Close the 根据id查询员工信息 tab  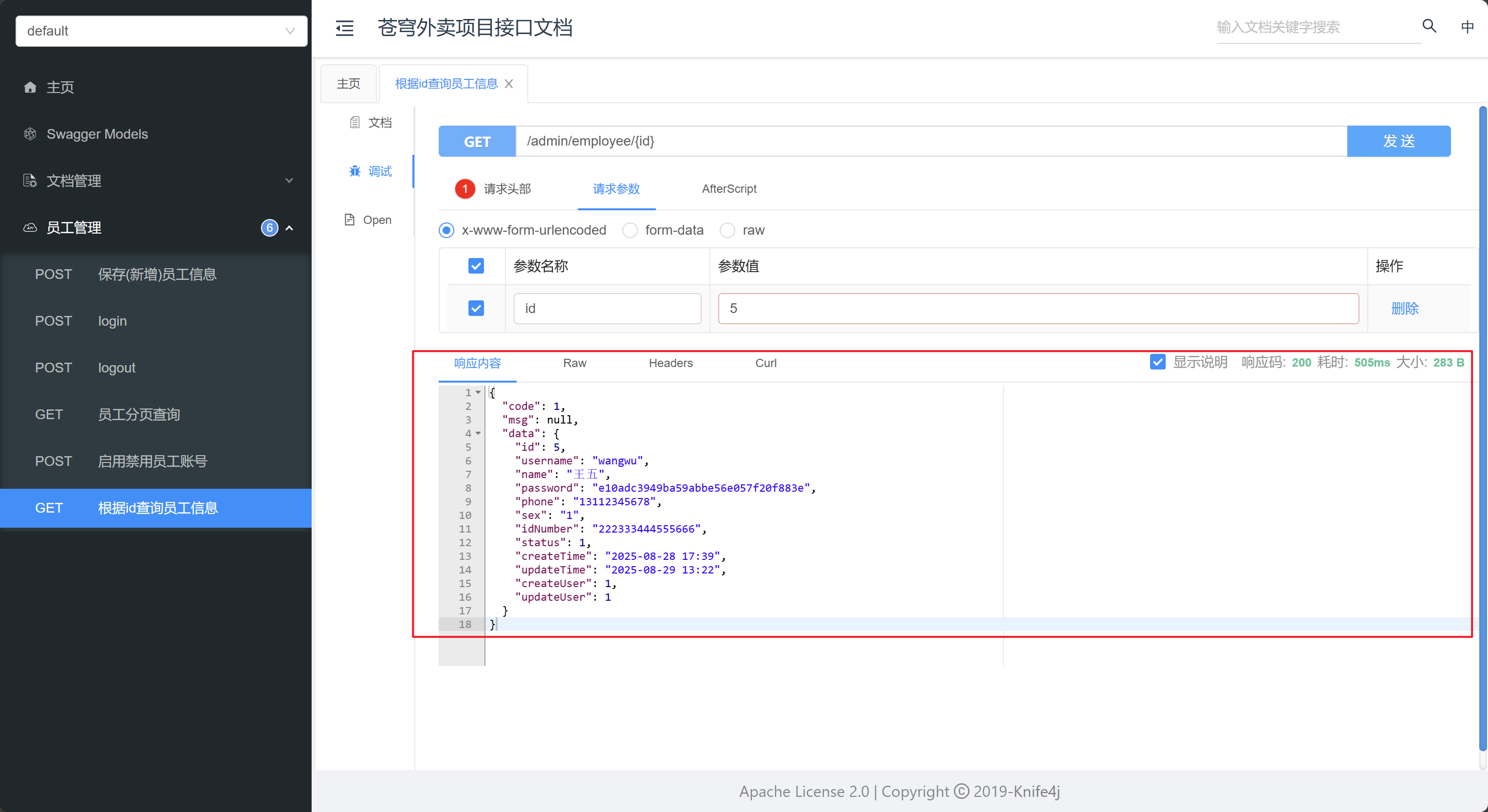click(509, 84)
